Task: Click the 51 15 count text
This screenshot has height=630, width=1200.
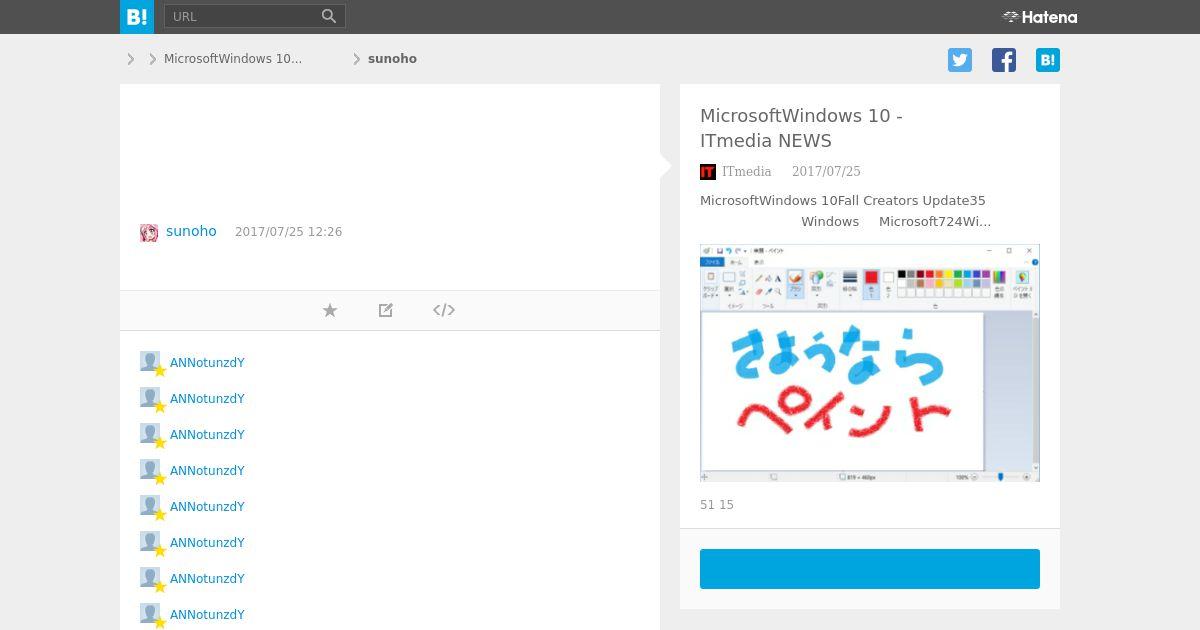Action: [717, 505]
